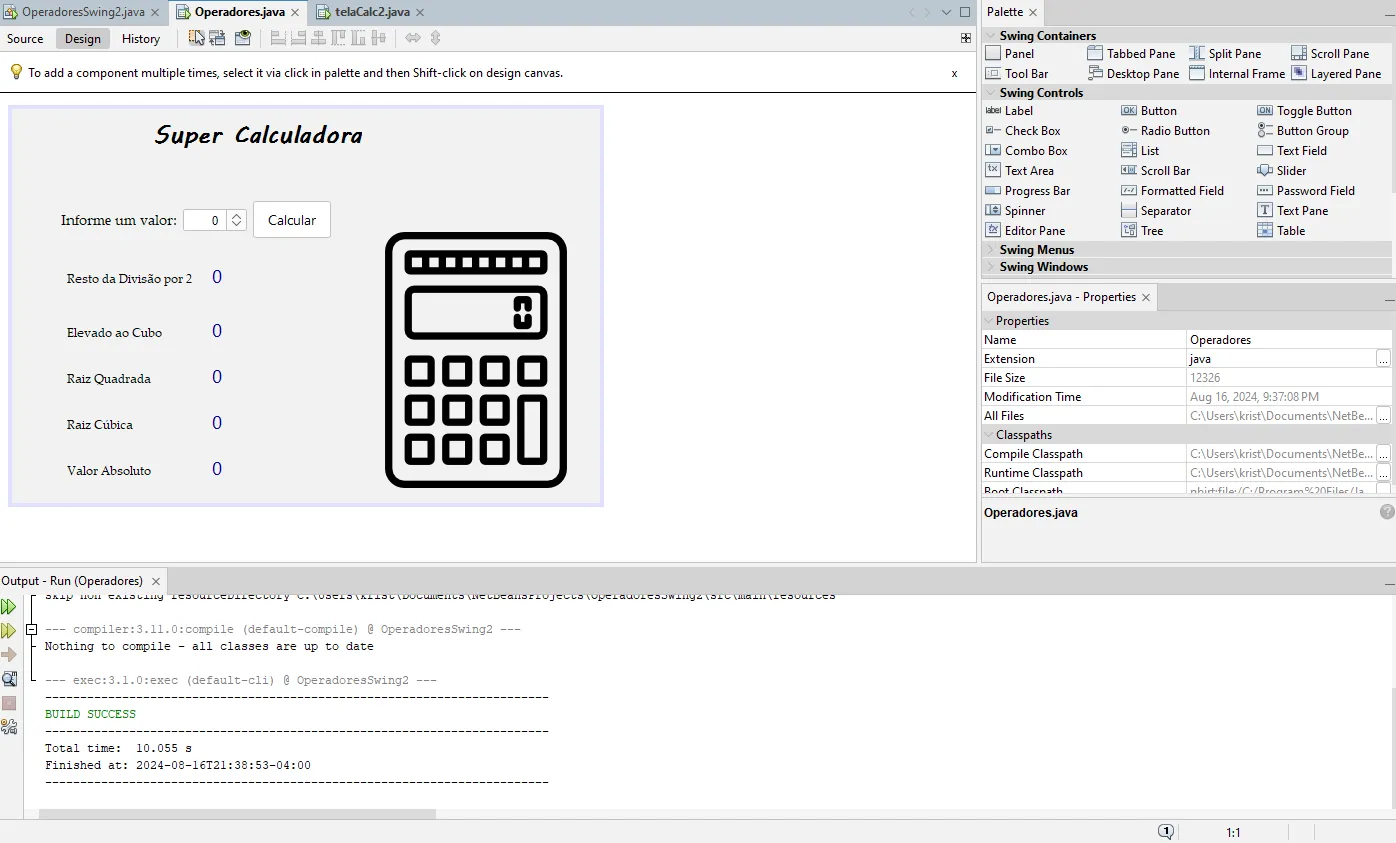The image size is (1396, 843).
Task: Toggle vertical resizability with double-arrow icon
Action: tap(435, 38)
